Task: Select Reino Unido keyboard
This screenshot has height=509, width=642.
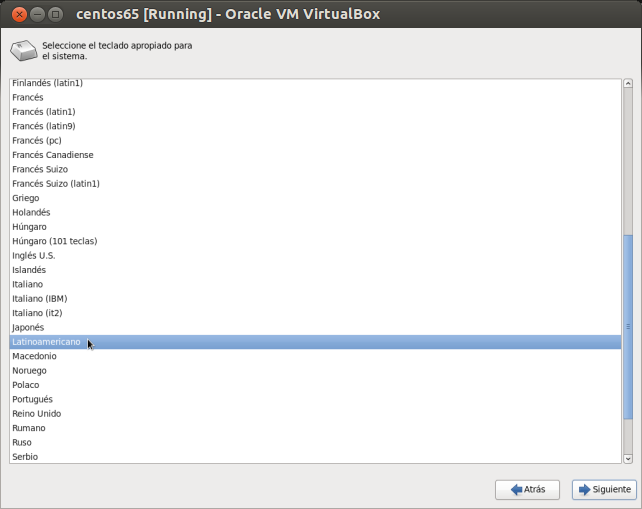Action: click(315, 414)
